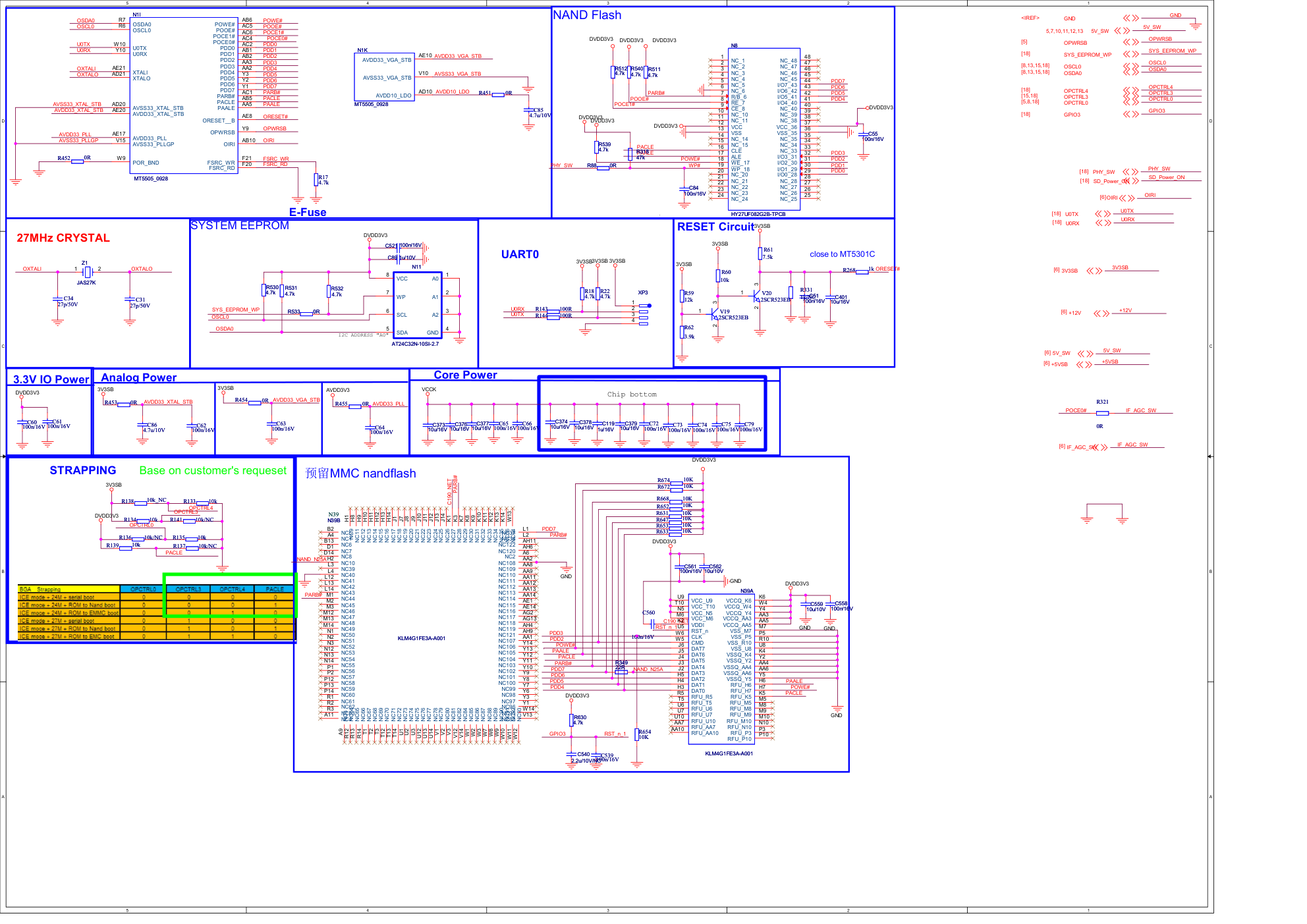This screenshot has width=1307, height=924.
Task: Click the "R530" pull-up resistor label
Action: [x=272, y=288]
